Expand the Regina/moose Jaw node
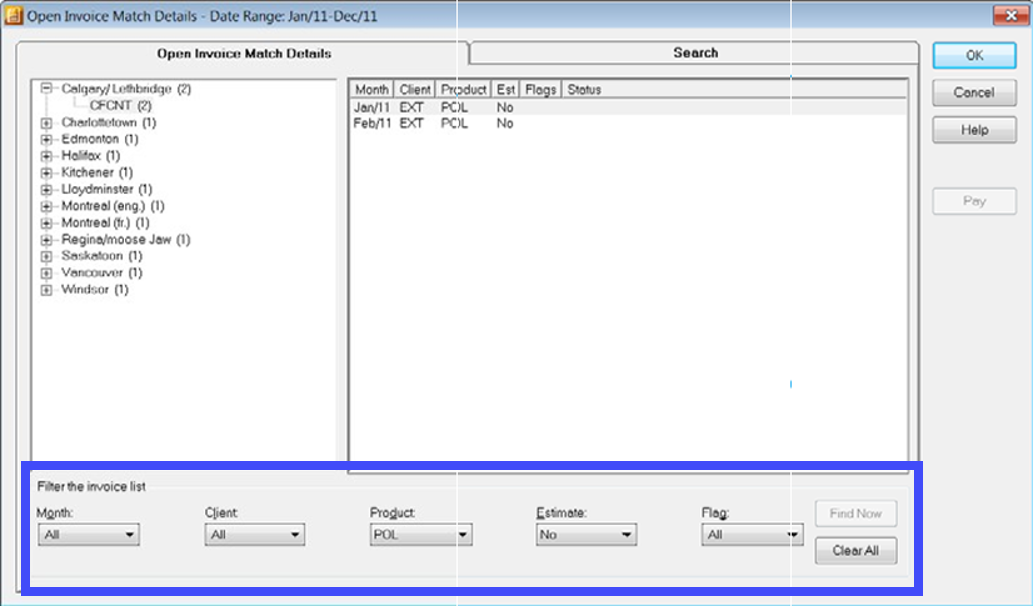The image size is (1033, 606). click(x=46, y=240)
